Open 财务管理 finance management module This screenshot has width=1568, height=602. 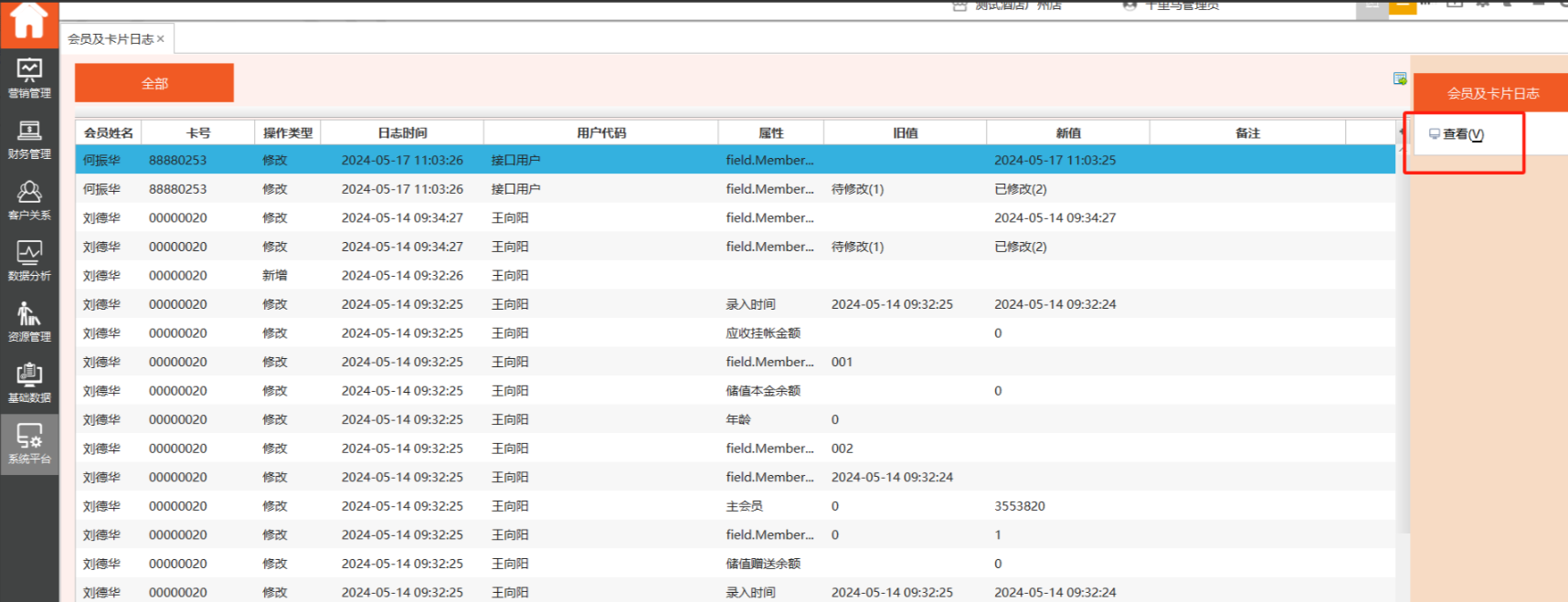coord(29,139)
